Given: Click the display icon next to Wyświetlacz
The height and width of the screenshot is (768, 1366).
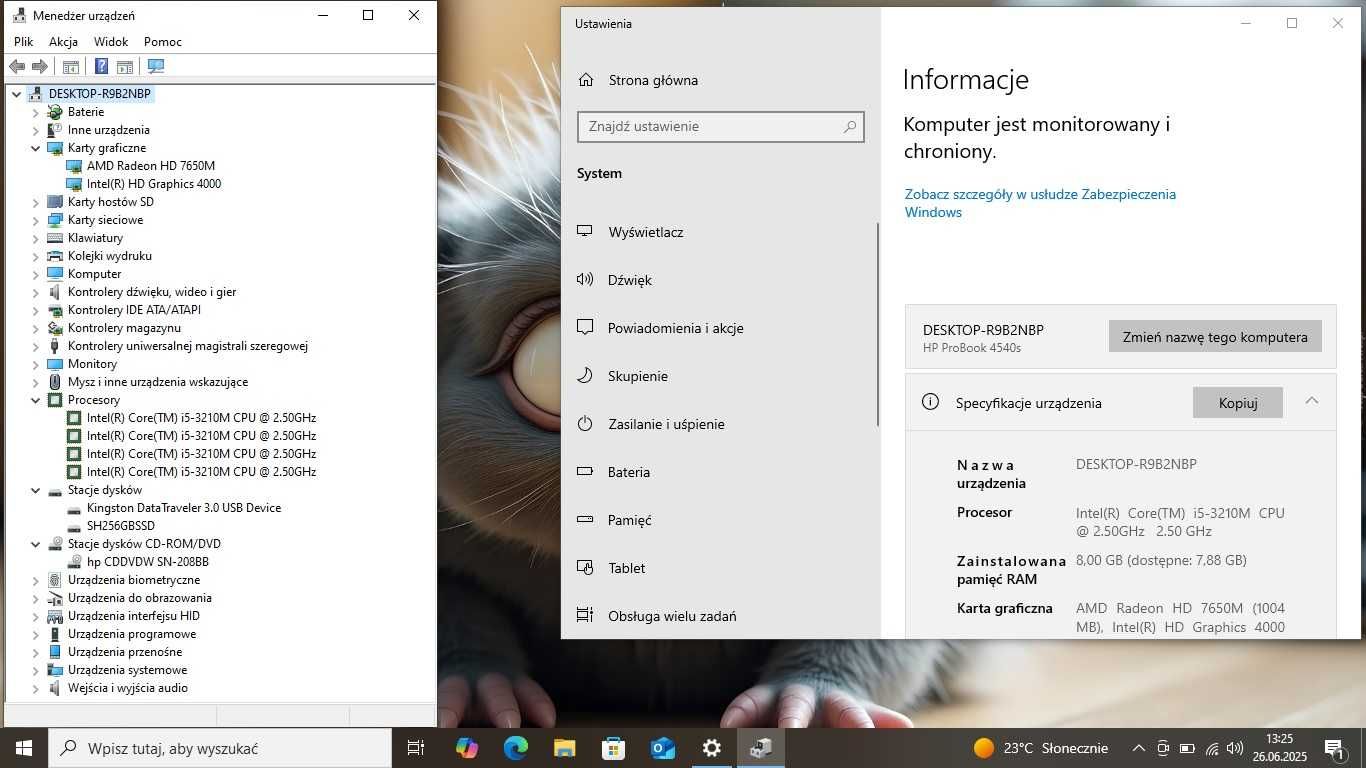Looking at the screenshot, I should pyautogui.click(x=585, y=231).
